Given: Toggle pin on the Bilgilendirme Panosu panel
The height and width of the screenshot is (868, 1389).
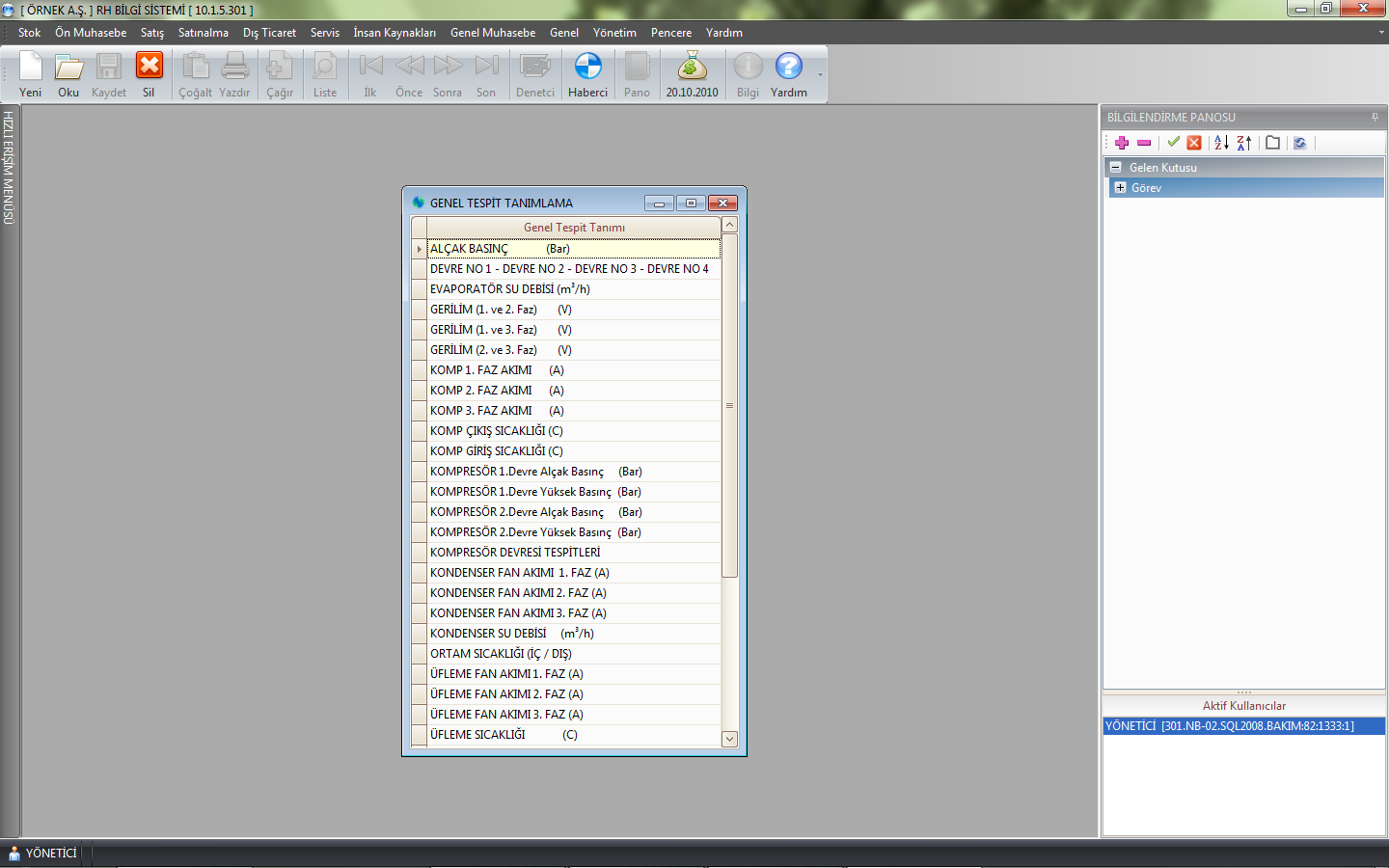Looking at the screenshot, I should pyautogui.click(x=1375, y=118).
